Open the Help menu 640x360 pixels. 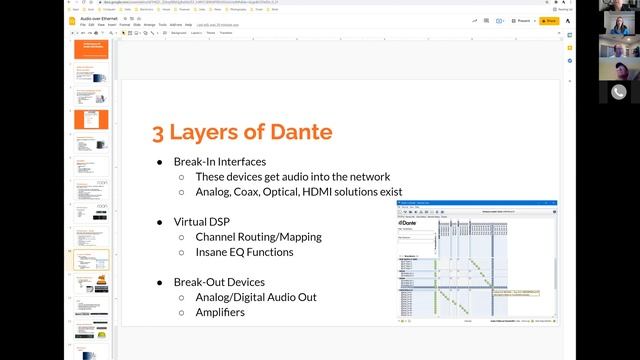point(189,25)
